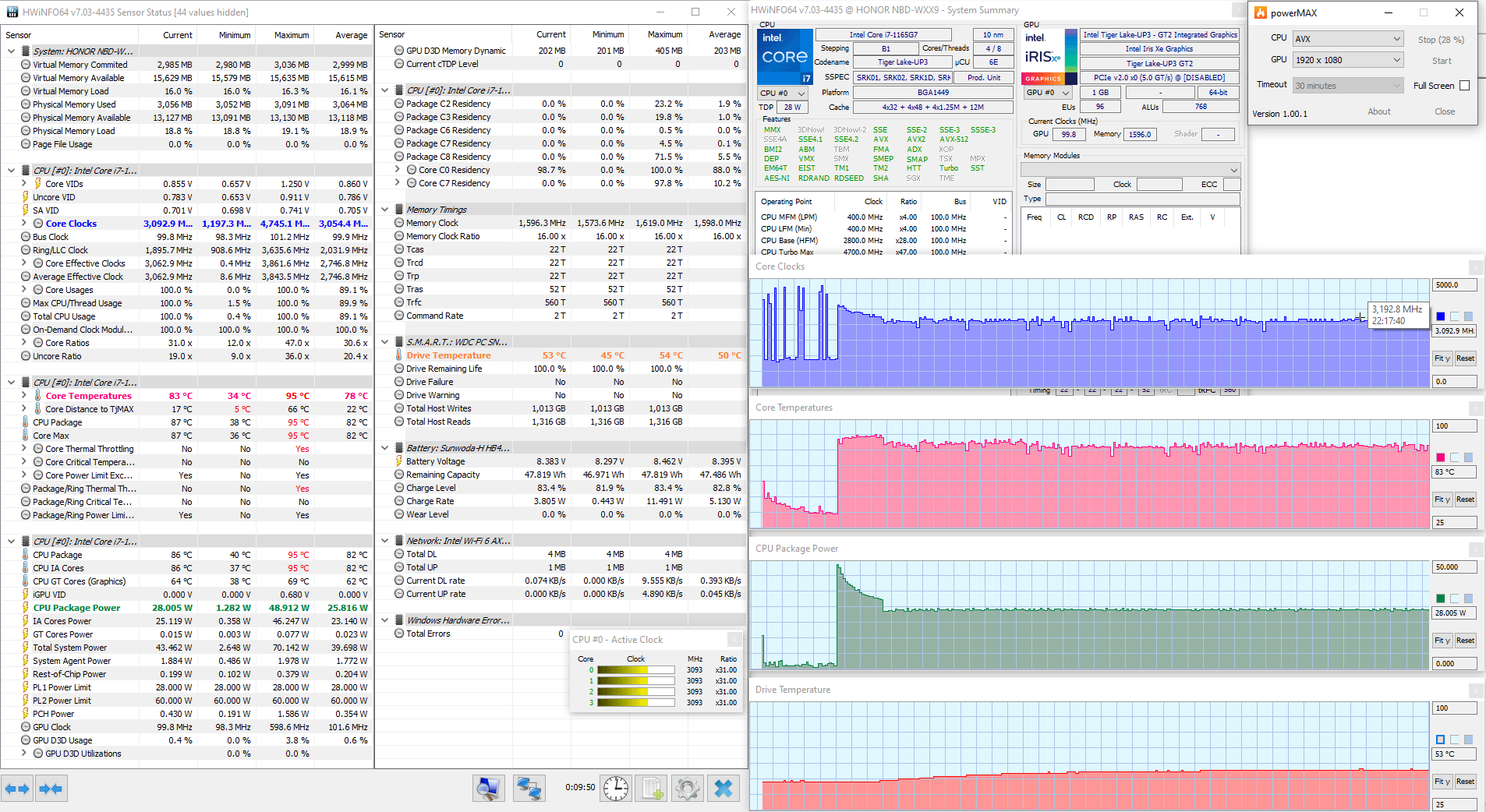The image size is (1486, 812).
Task: Click the blue X close sensors icon
Action: [723, 789]
